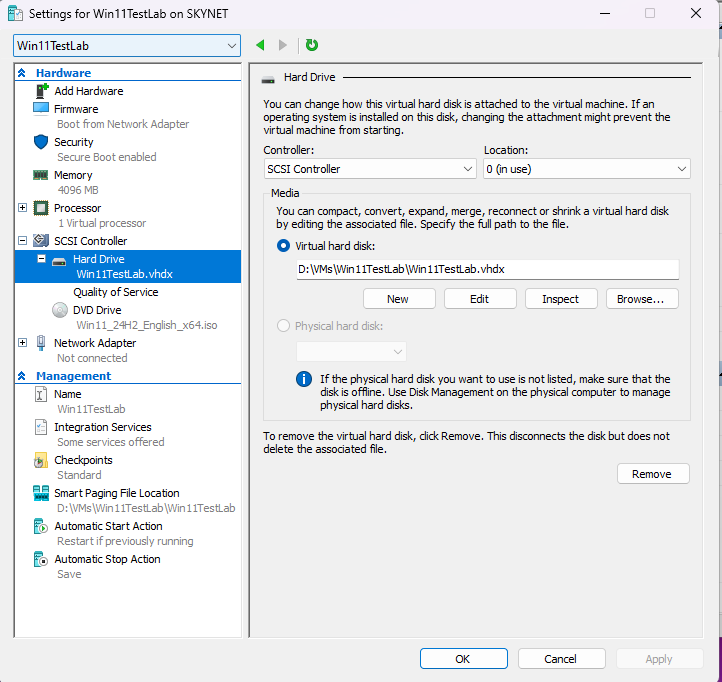Select Win11_24H2_English_x64.iso DVD entry
The height and width of the screenshot is (682, 722).
pos(147,325)
